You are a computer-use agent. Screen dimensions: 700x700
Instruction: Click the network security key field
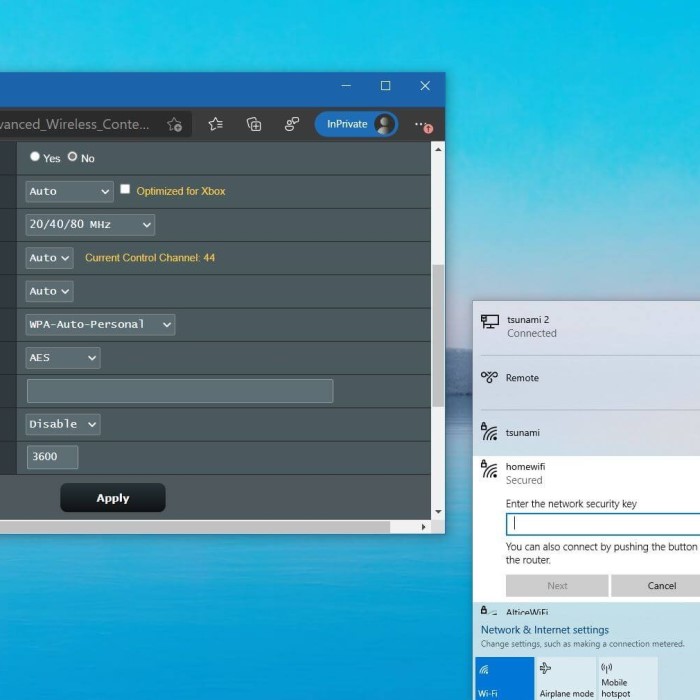pos(603,524)
